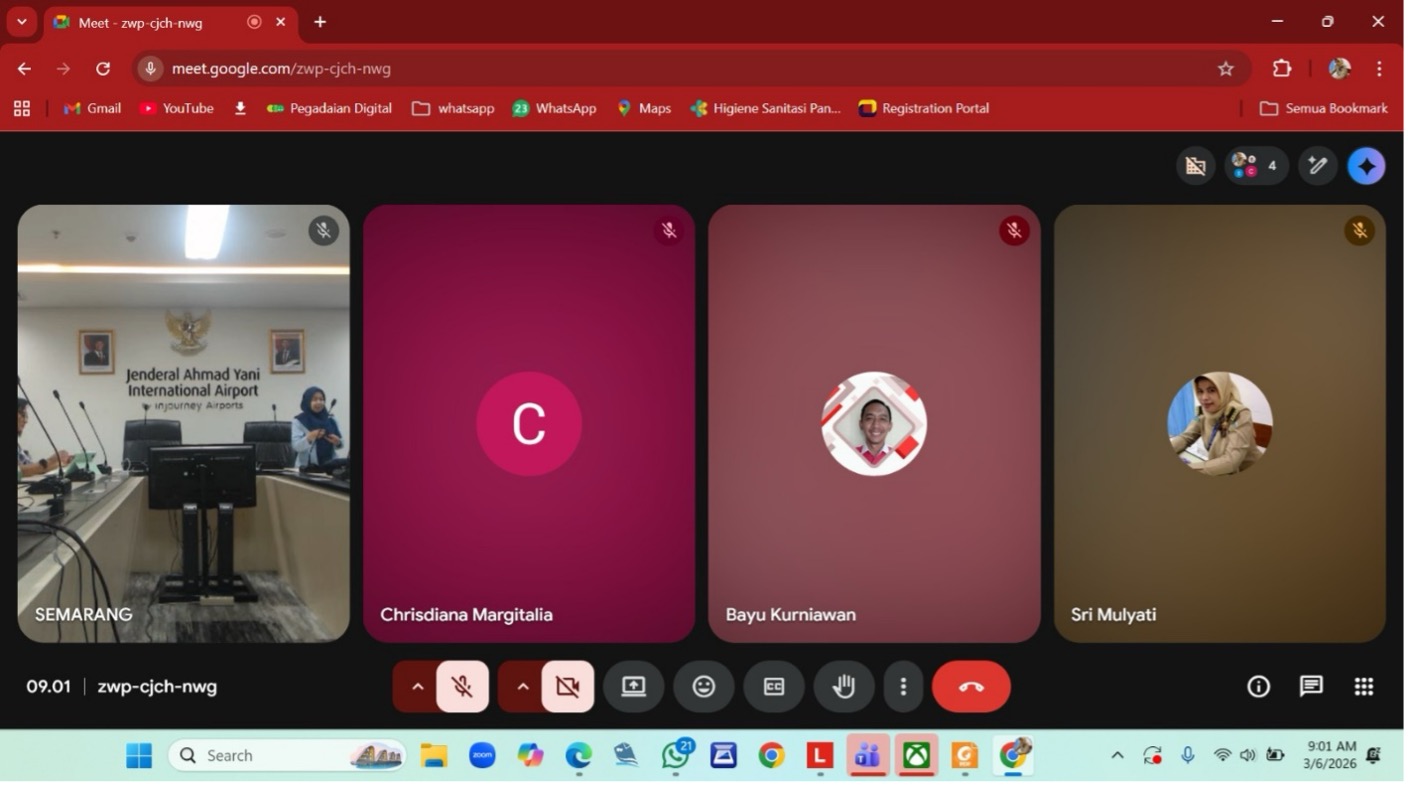This screenshot has width=1408, height=785.
Task: Open the in-call chat panel
Action: (1310, 687)
